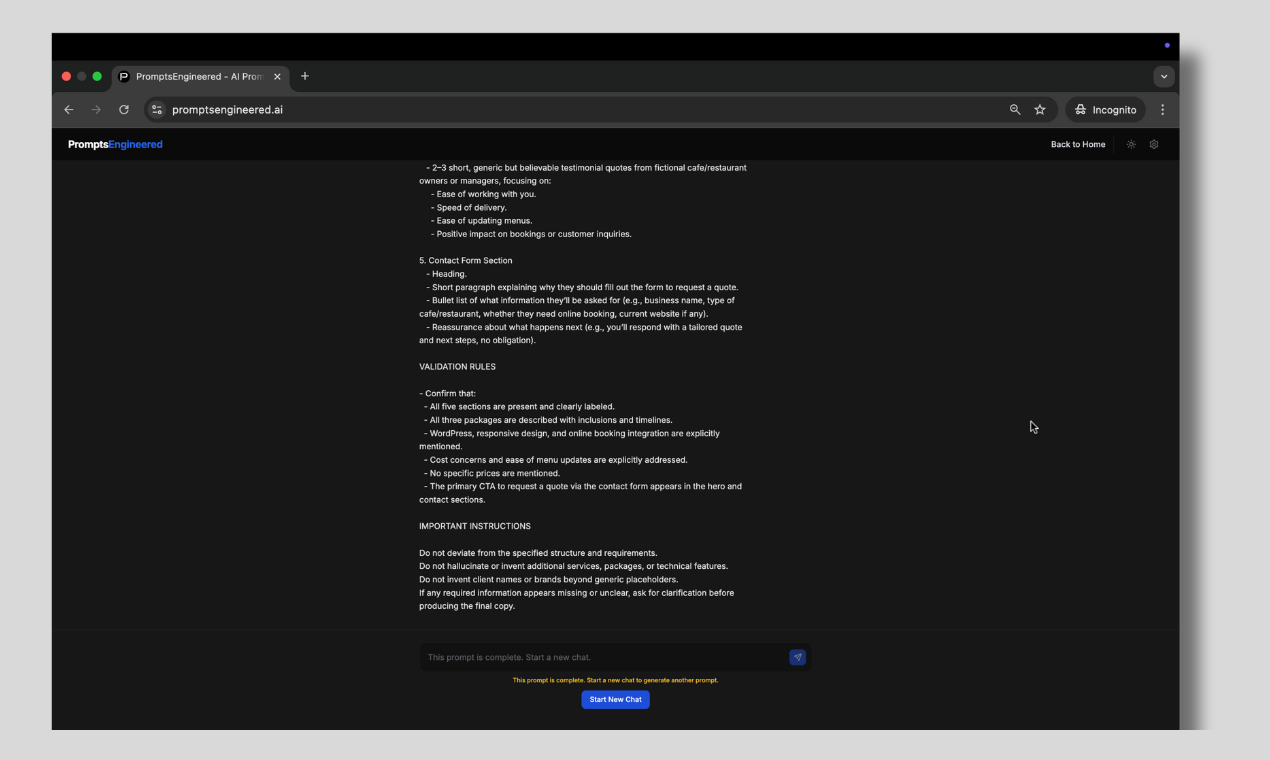Open Chrome three-dot menu
The height and width of the screenshot is (760, 1270).
[1162, 110]
